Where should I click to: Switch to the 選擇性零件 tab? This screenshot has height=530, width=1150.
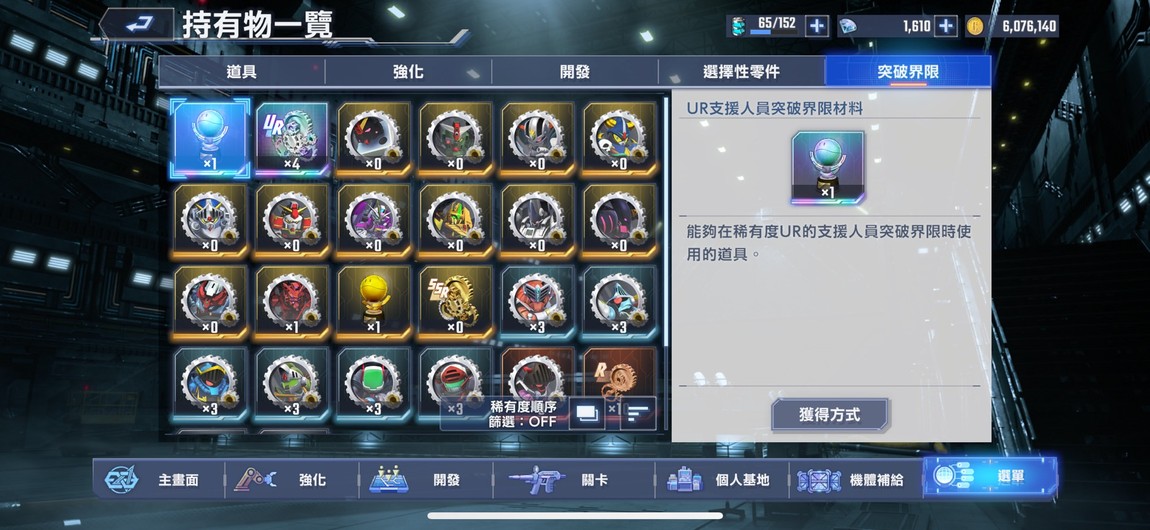coord(741,72)
